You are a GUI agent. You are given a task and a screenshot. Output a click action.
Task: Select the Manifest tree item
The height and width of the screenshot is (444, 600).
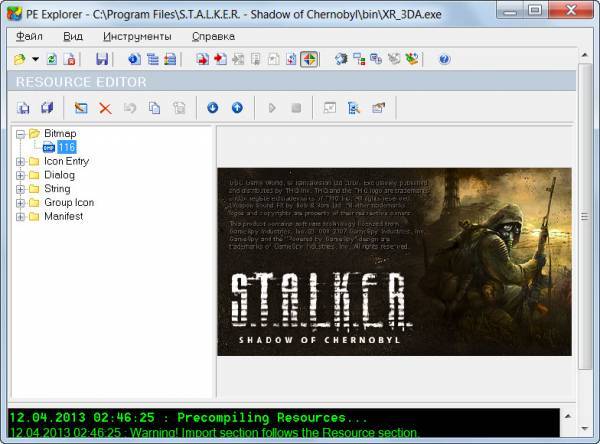[64, 216]
